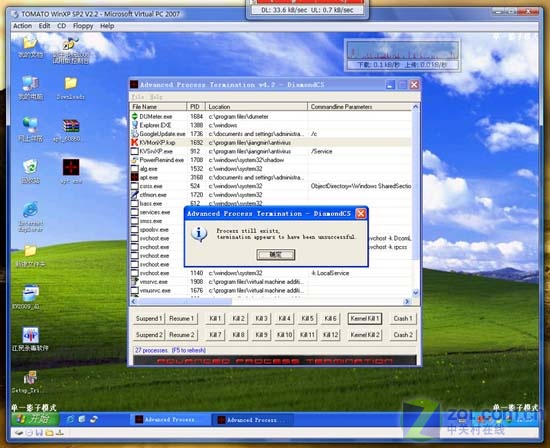550x448 pixels.
Task: Sort by Location column header
Action: [x=256, y=107]
